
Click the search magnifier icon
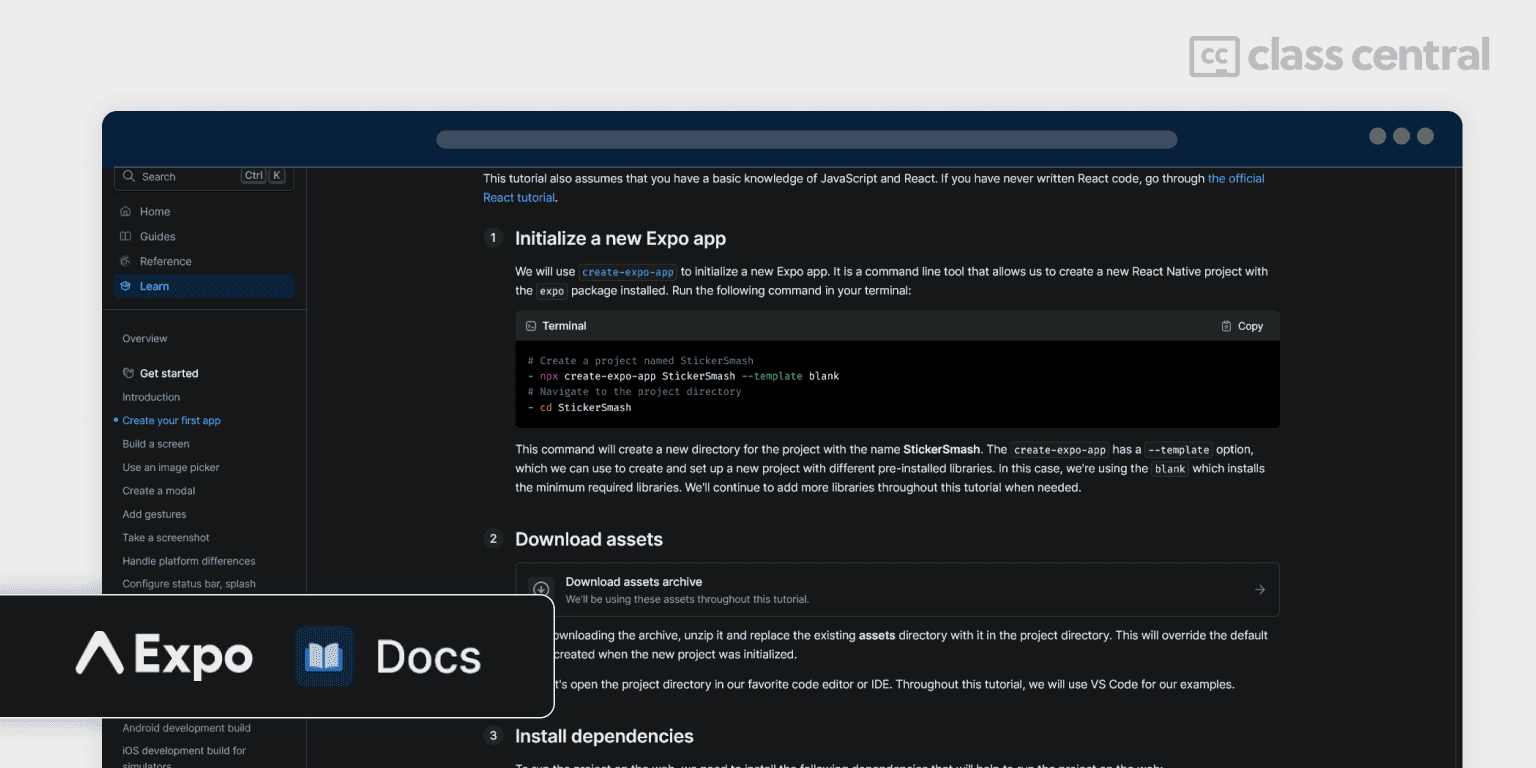(128, 176)
